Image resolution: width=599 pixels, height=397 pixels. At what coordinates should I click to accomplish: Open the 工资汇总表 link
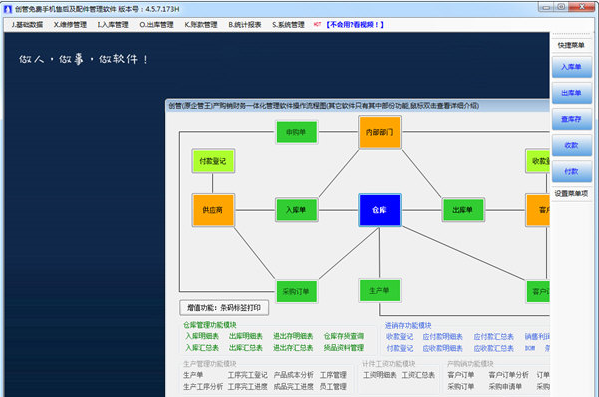tap(418, 375)
